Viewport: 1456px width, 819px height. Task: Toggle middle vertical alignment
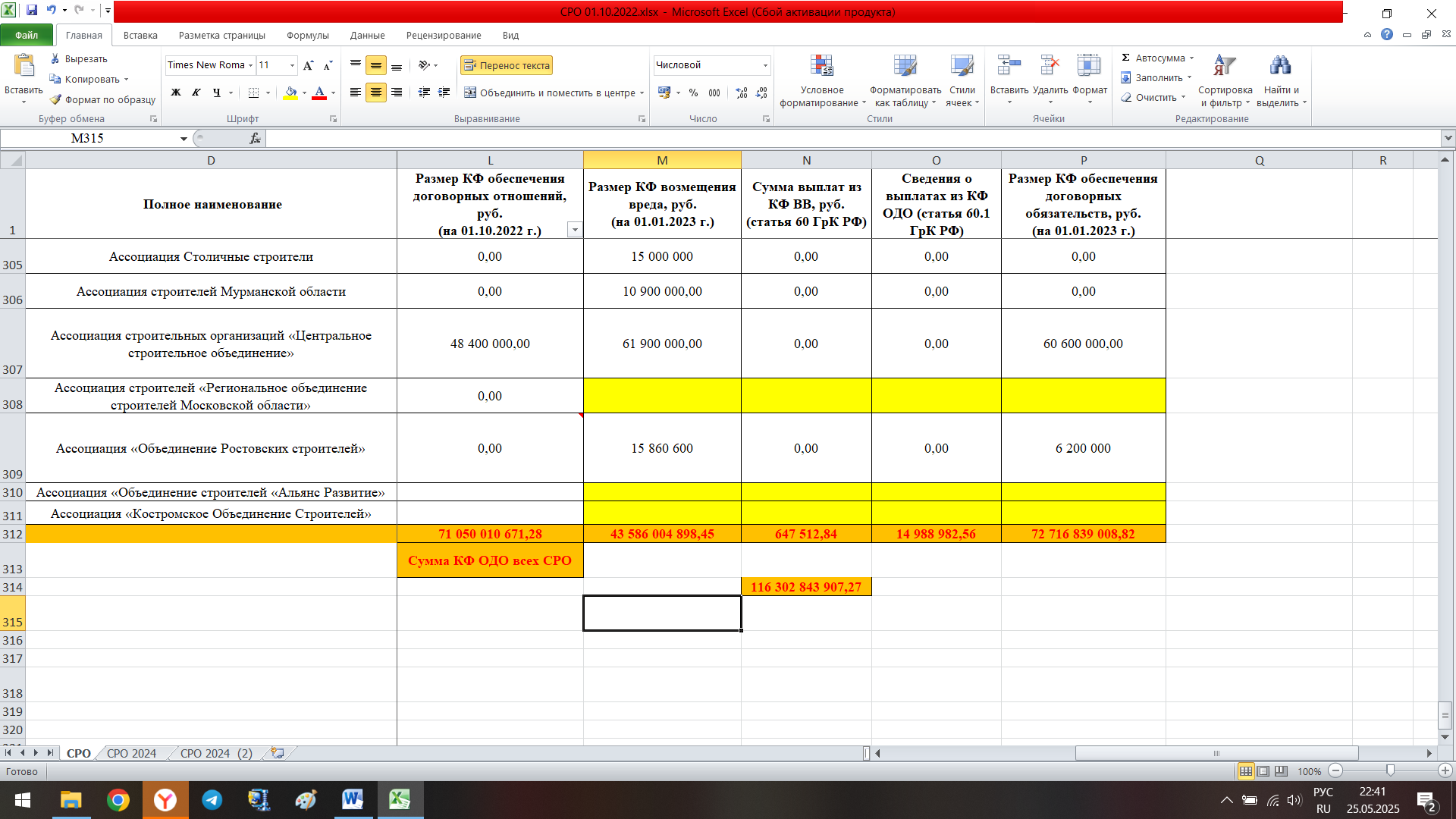tap(376, 65)
